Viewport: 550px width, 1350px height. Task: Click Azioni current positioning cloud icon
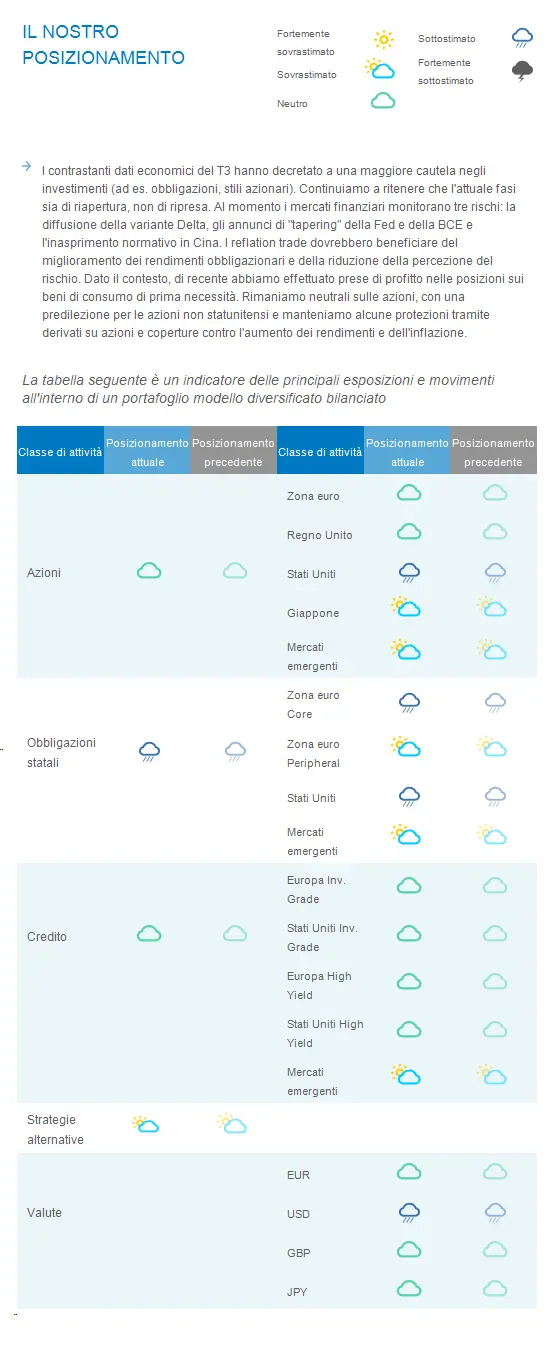[149, 571]
